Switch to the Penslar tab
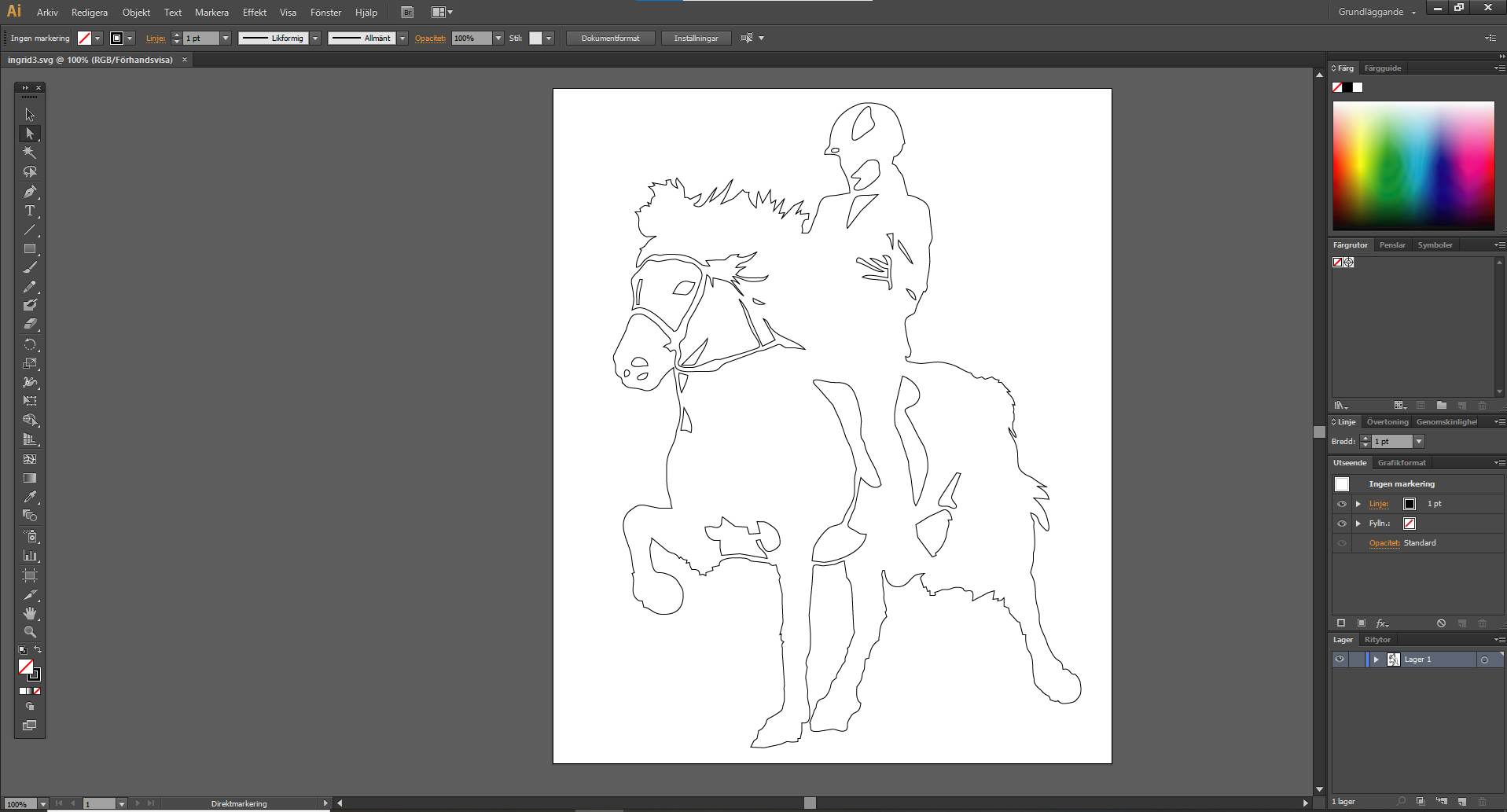This screenshot has width=1507, height=812. 1391,245
